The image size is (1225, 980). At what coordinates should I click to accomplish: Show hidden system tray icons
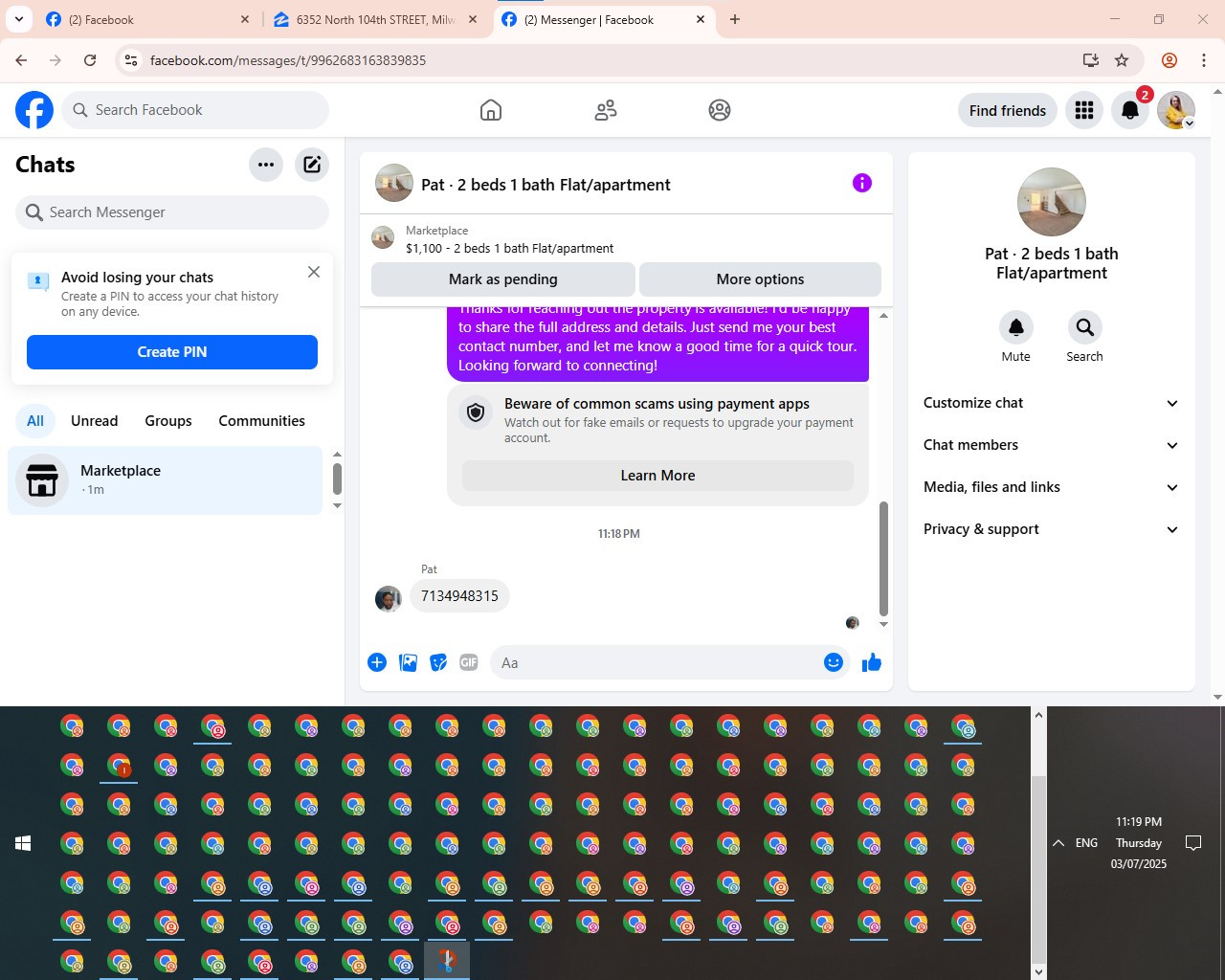tap(1058, 843)
